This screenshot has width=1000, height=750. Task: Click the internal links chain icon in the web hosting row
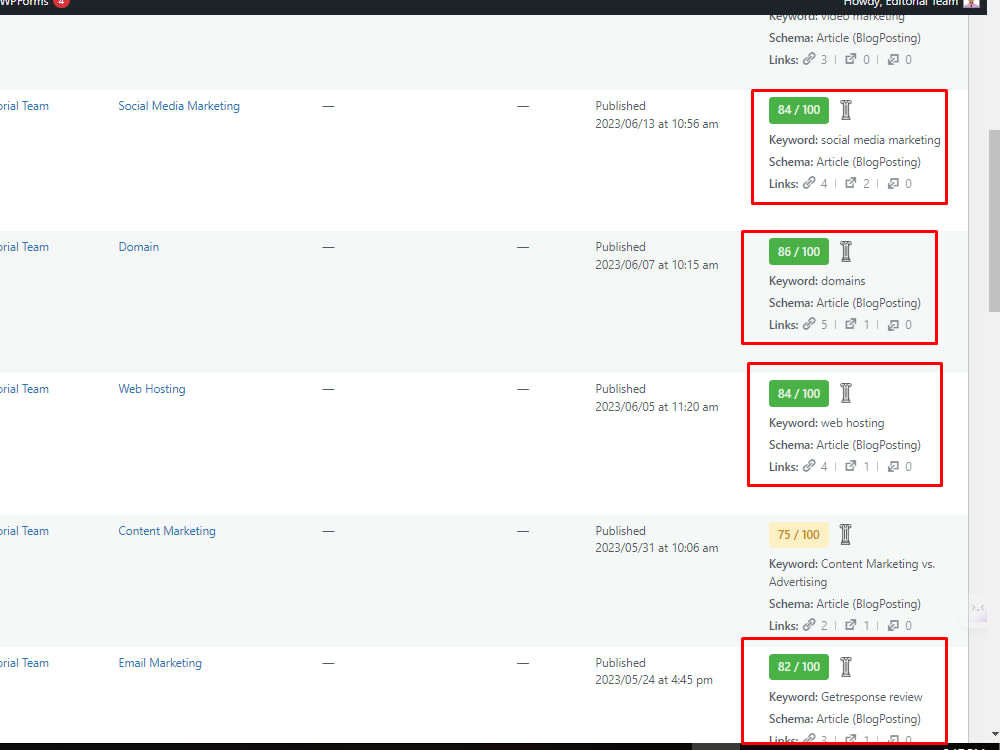(809, 466)
